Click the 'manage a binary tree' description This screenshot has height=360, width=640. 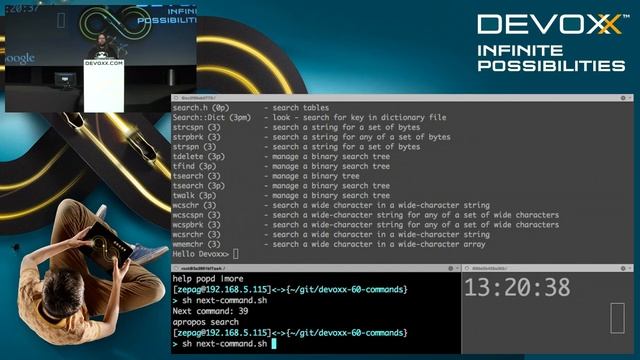click(316, 176)
